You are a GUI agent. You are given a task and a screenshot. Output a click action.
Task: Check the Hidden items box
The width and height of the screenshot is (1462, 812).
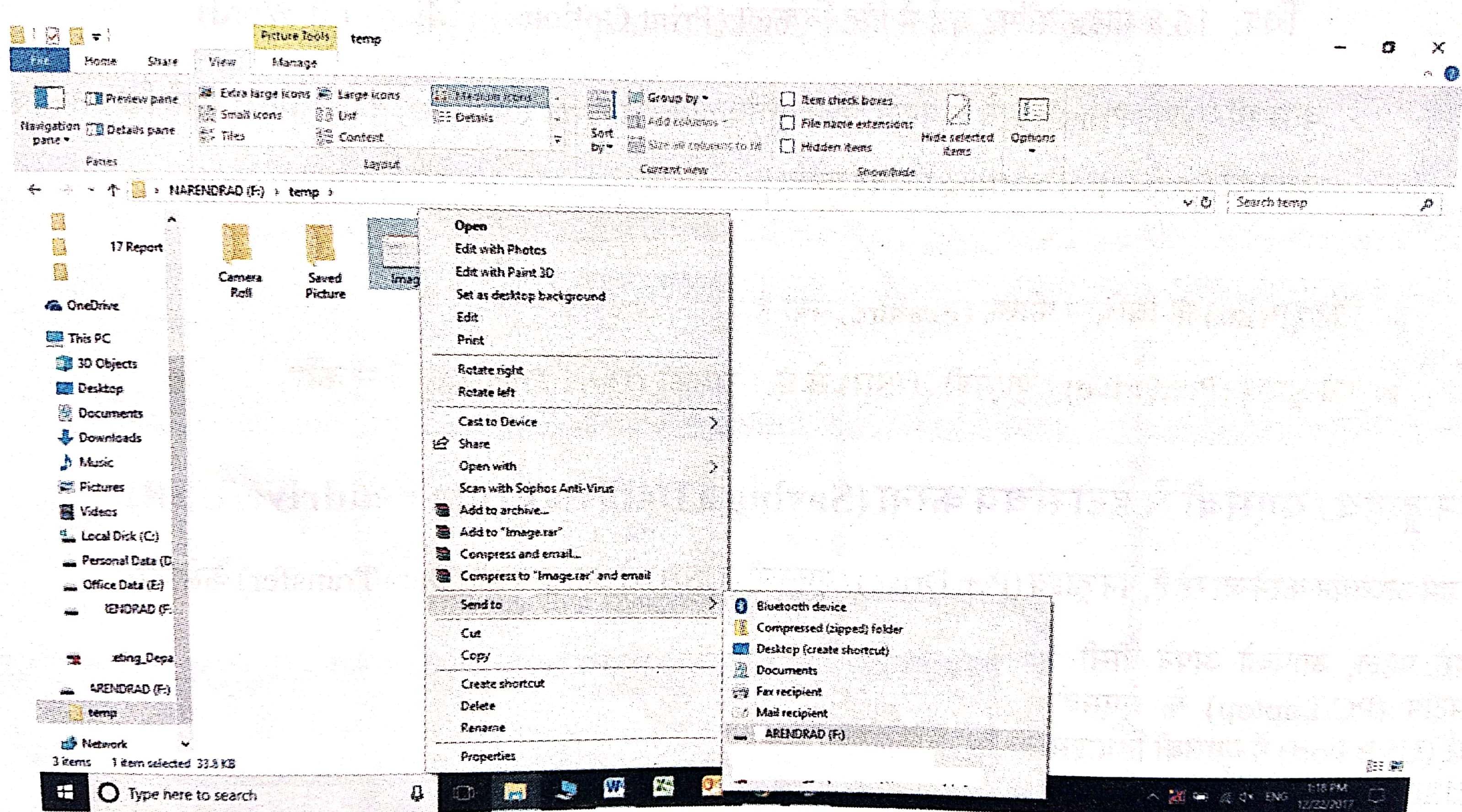coord(787,147)
